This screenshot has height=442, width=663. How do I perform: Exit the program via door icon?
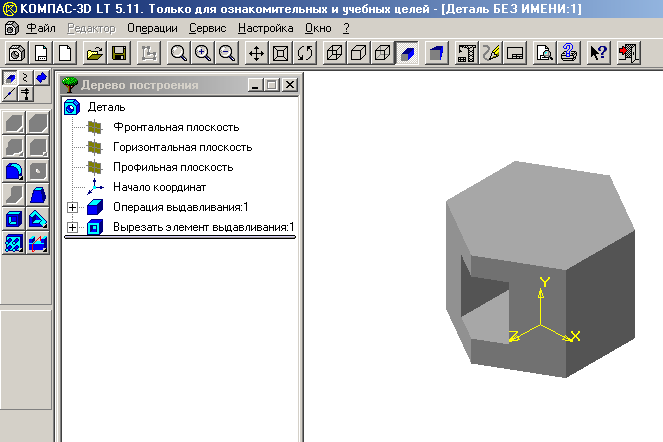629,53
